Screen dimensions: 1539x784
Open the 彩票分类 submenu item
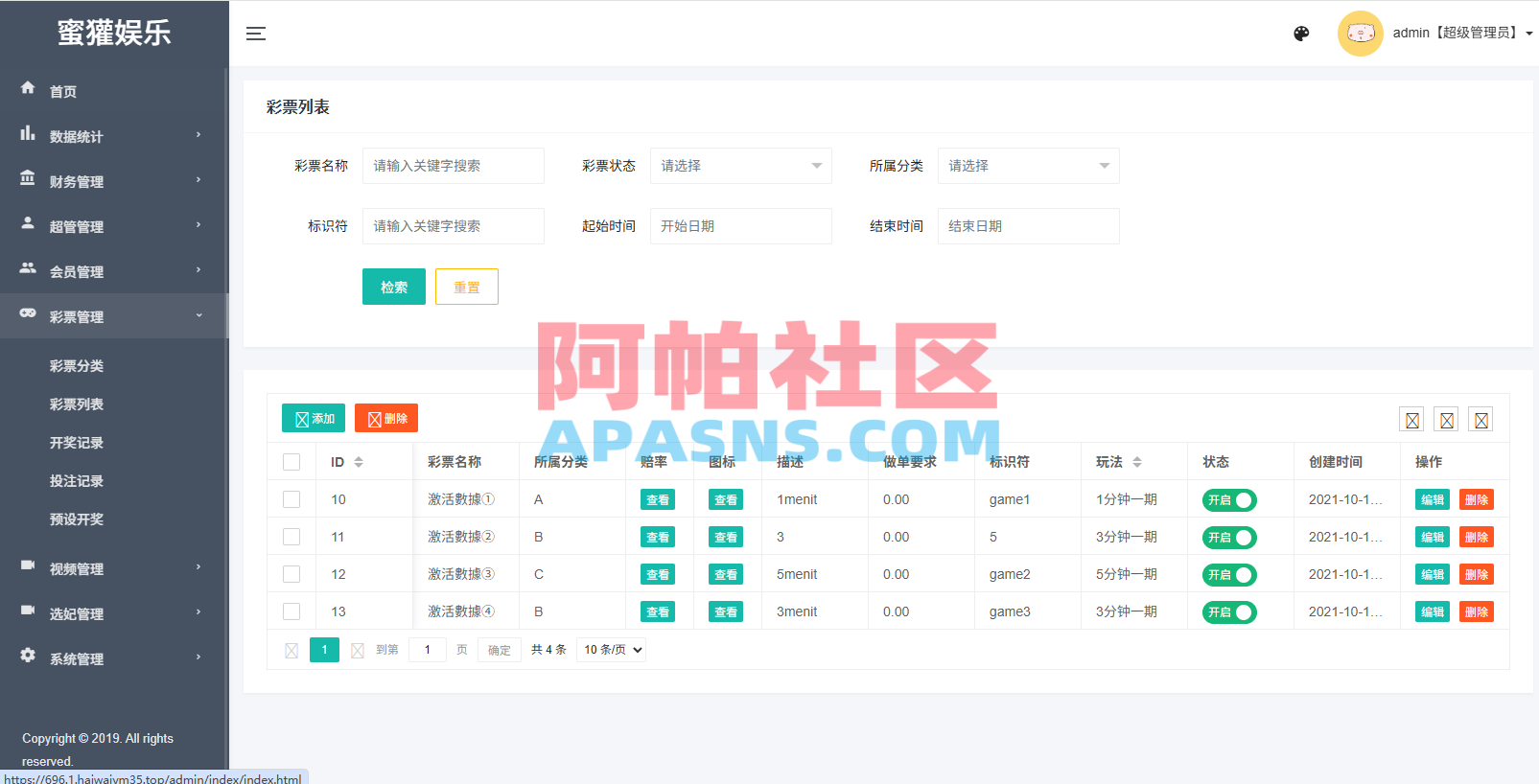tap(77, 366)
